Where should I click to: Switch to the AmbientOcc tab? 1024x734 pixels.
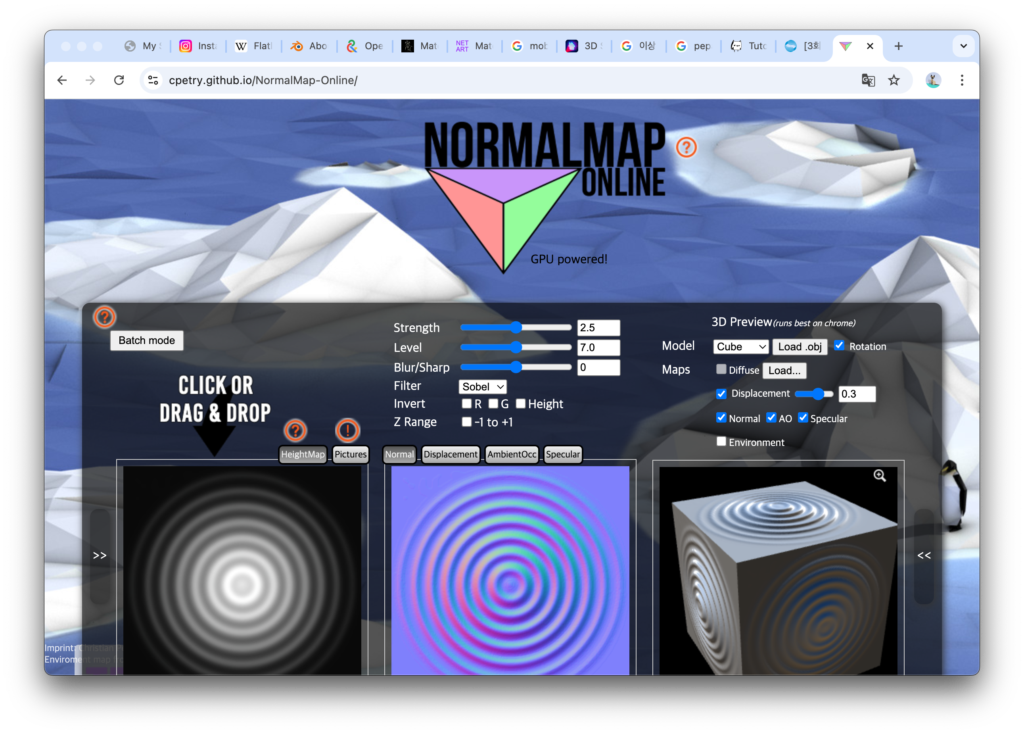[x=512, y=454]
